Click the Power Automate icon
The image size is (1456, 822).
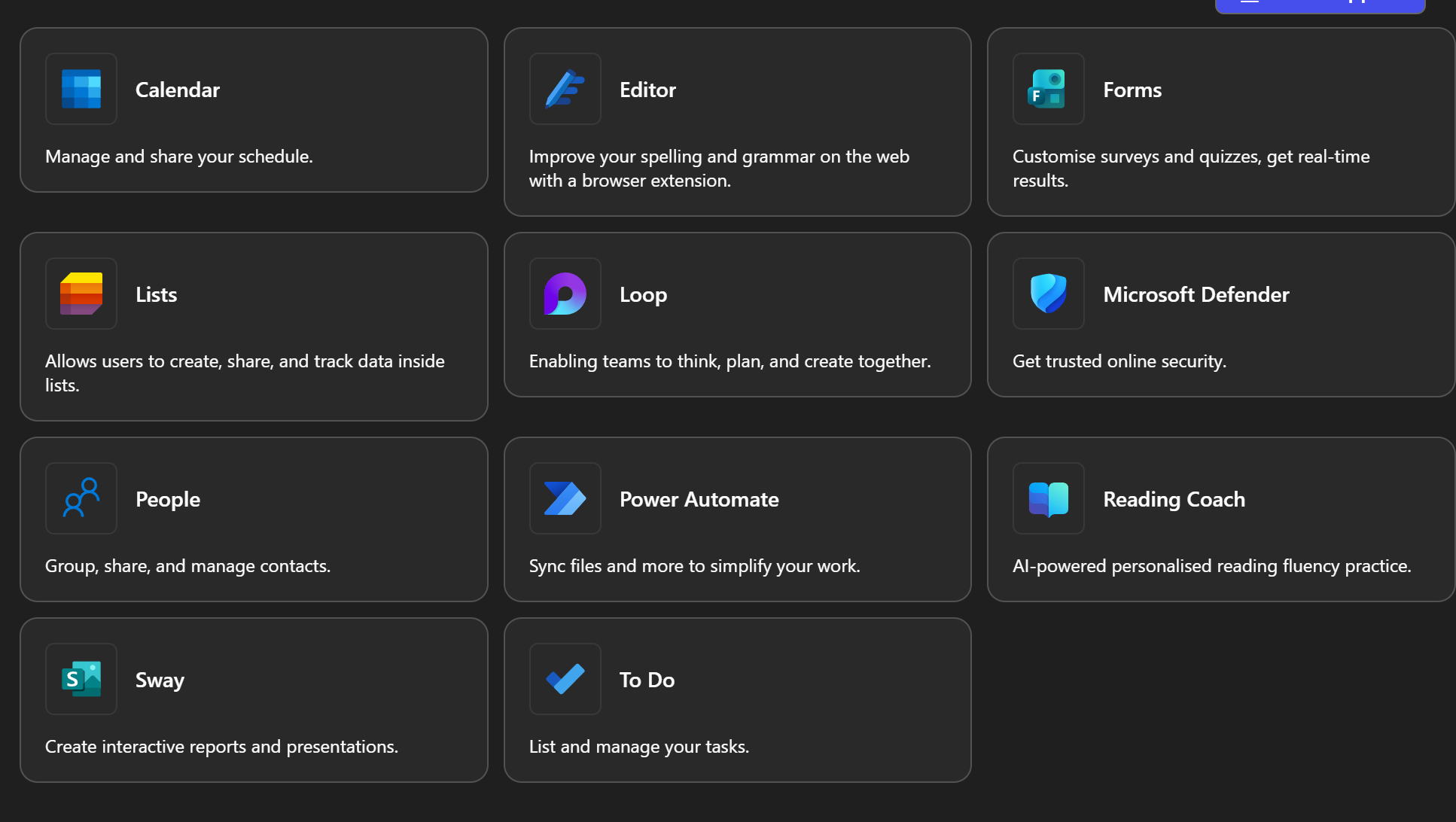(565, 498)
